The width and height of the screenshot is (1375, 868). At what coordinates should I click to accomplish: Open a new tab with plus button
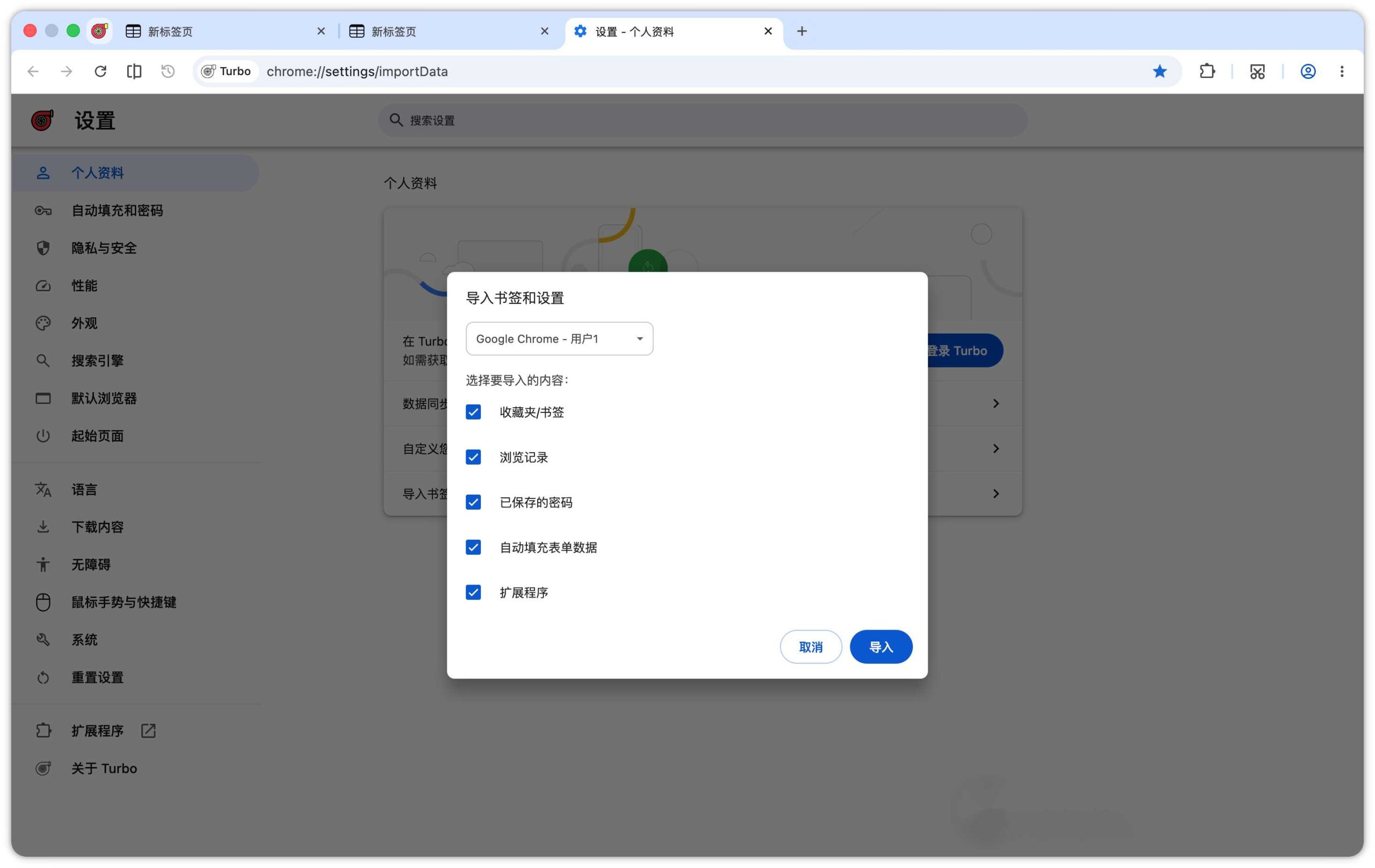click(802, 31)
